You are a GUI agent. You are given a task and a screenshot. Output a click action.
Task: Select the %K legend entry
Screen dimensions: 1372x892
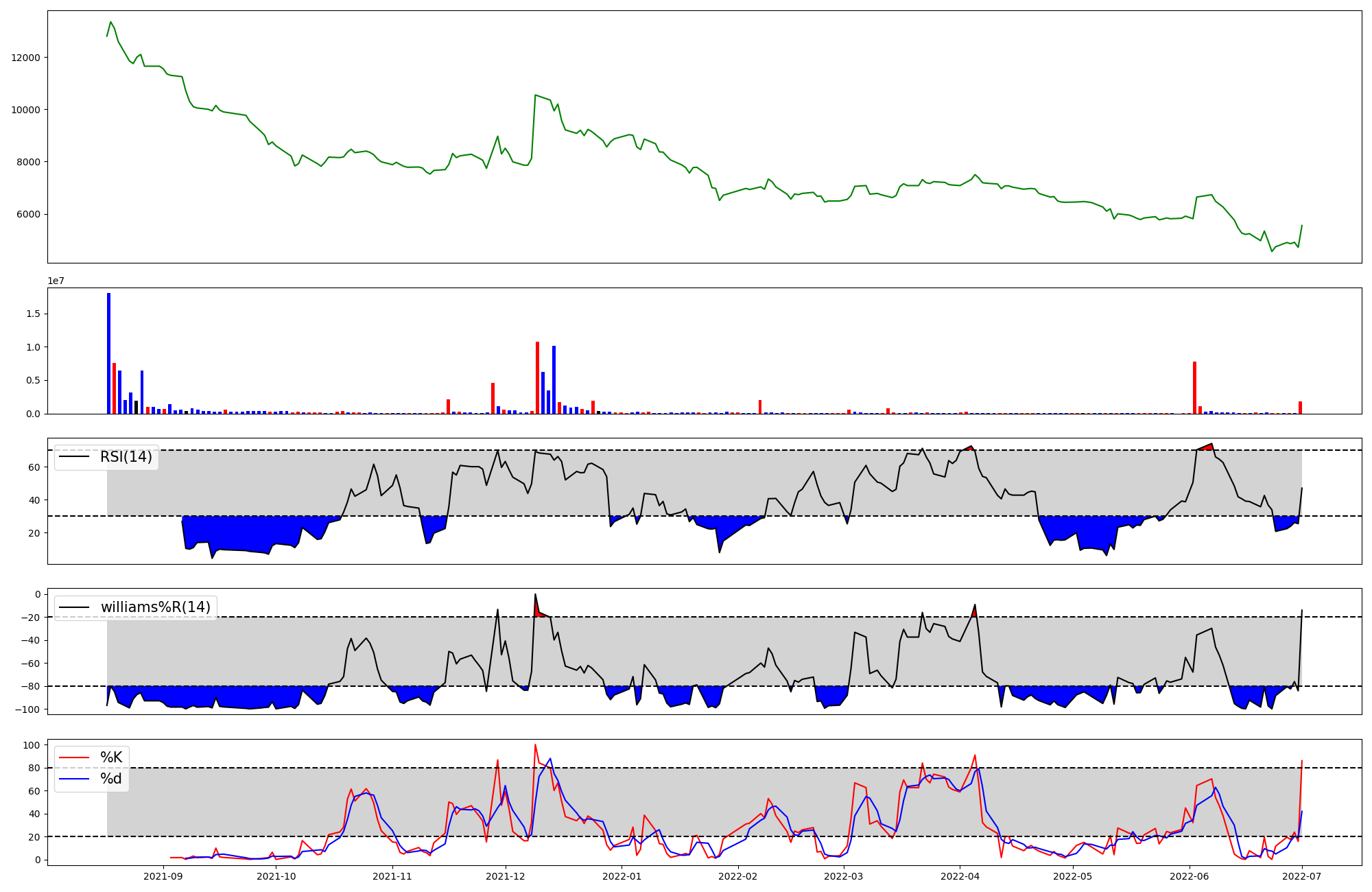111,758
